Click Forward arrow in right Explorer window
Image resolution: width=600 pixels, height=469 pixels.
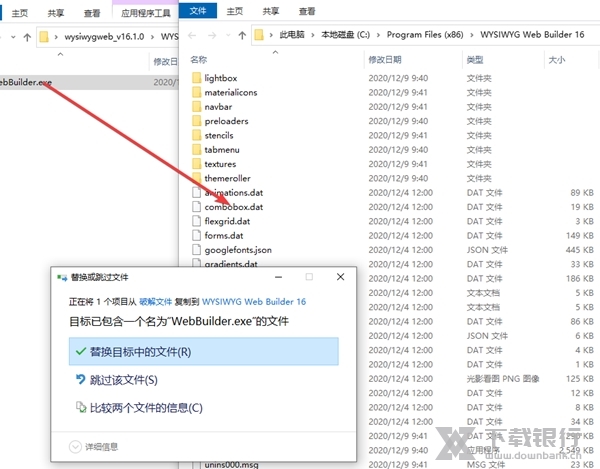point(212,36)
